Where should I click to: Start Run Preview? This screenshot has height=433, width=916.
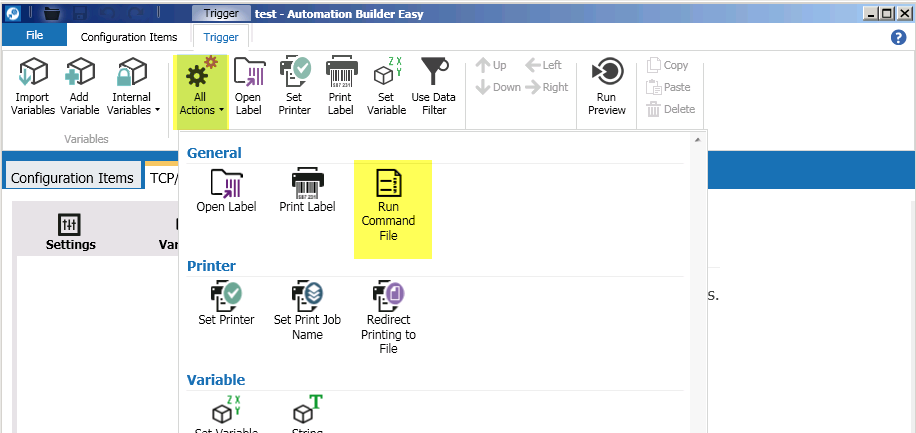pyautogui.click(x=606, y=87)
